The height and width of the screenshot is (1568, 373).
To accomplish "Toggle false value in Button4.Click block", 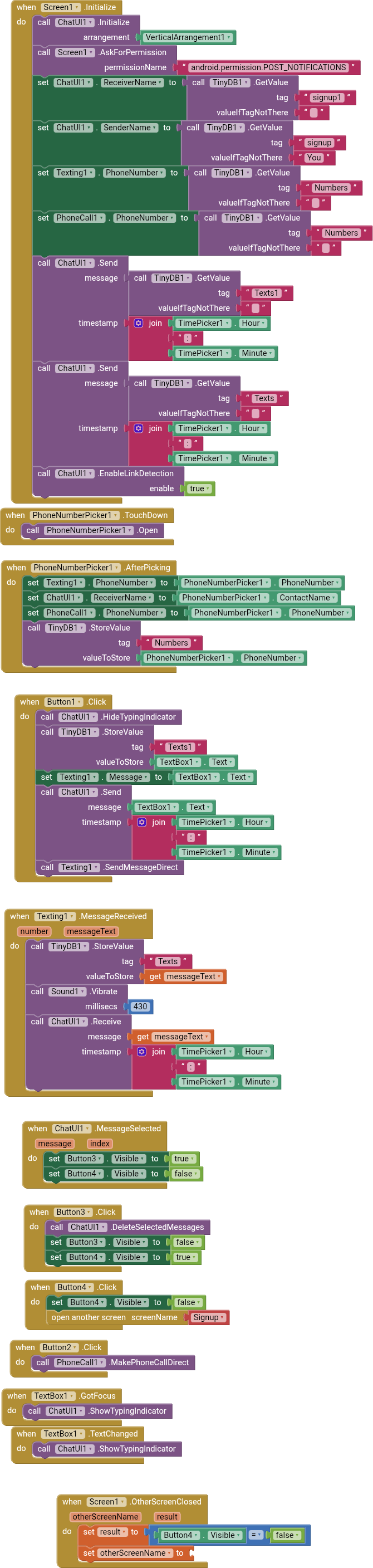I will [x=189, y=1303].
